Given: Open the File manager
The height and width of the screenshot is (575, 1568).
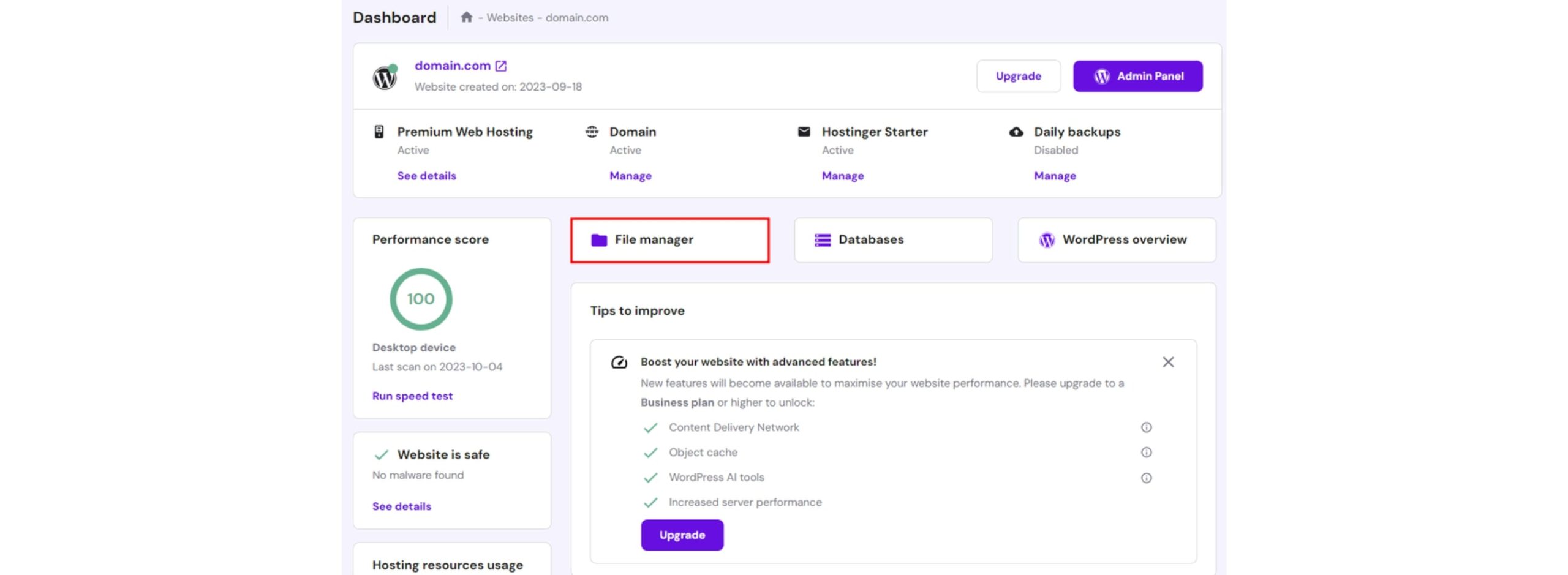Looking at the screenshot, I should tap(669, 240).
